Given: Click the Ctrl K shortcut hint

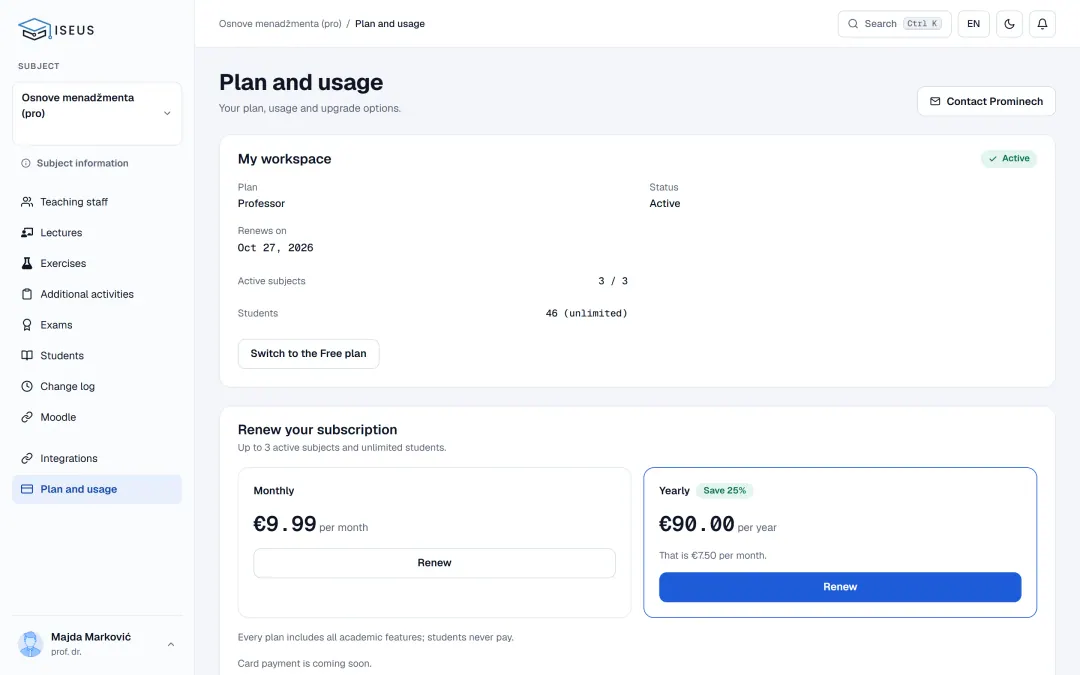Looking at the screenshot, I should tap(922, 24).
